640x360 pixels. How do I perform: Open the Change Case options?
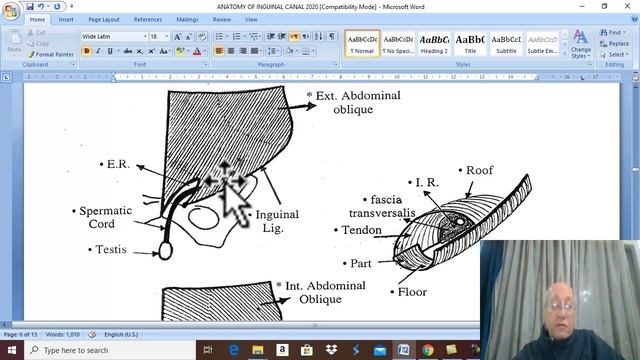click(x=164, y=51)
